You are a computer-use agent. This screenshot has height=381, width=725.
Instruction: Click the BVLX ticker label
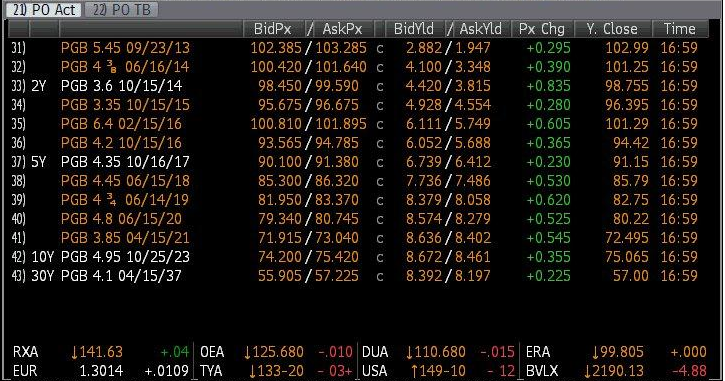tap(542, 371)
